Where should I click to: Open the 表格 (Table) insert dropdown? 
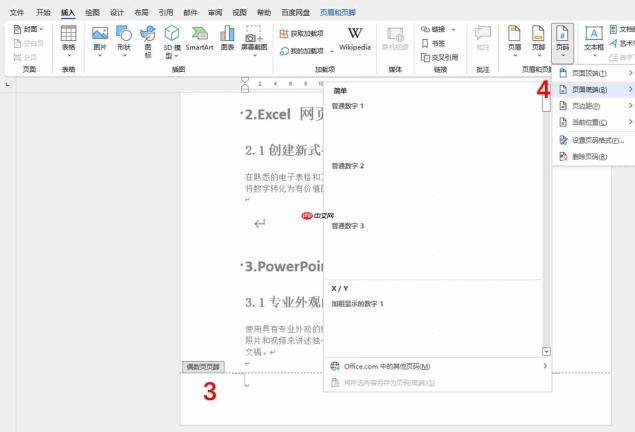68,41
